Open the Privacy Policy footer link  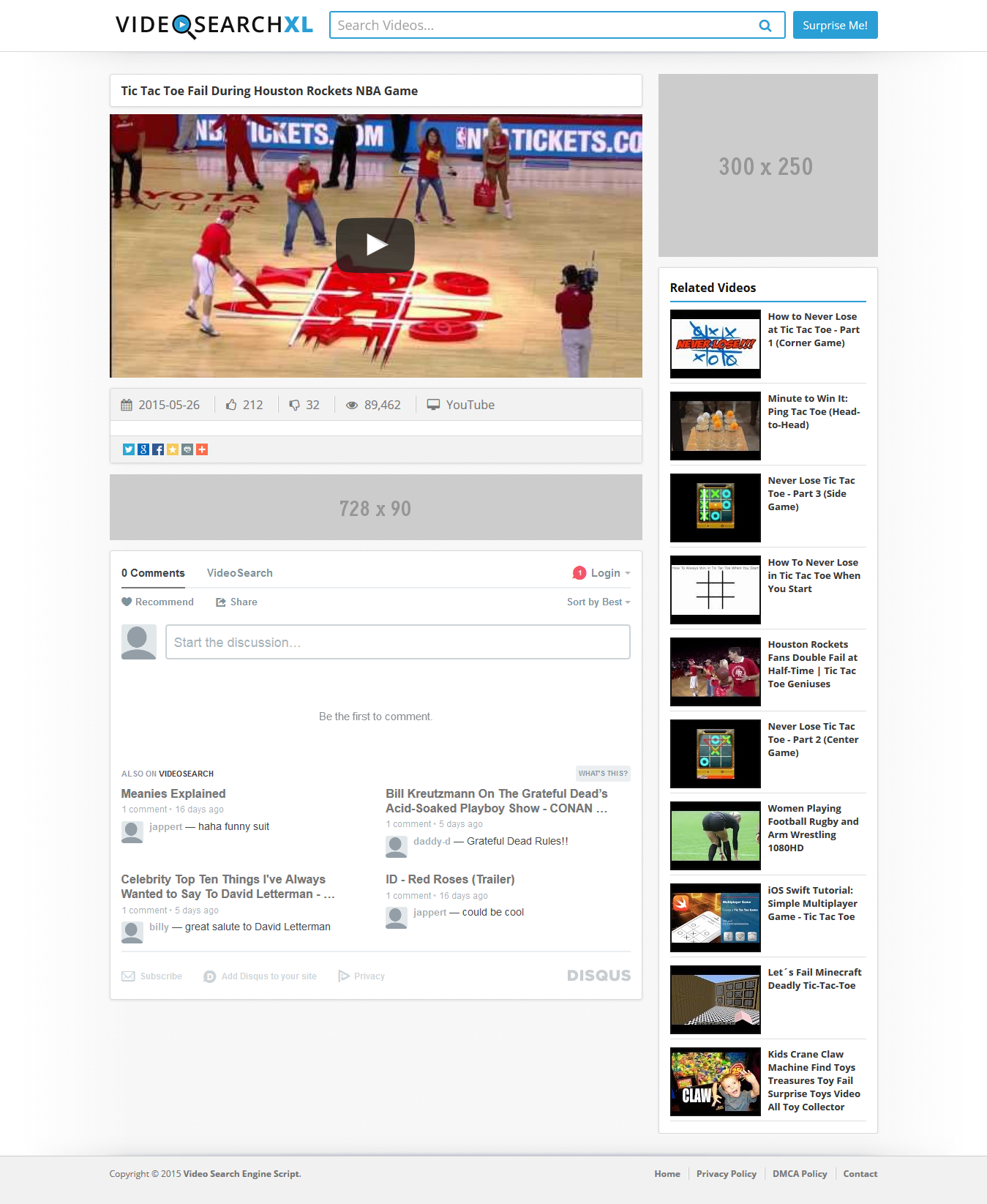click(727, 1174)
